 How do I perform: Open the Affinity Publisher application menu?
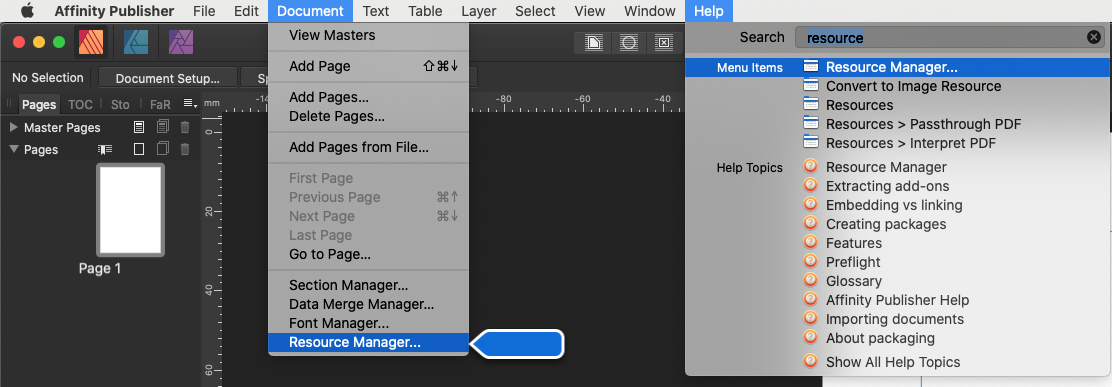[x=114, y=11]
